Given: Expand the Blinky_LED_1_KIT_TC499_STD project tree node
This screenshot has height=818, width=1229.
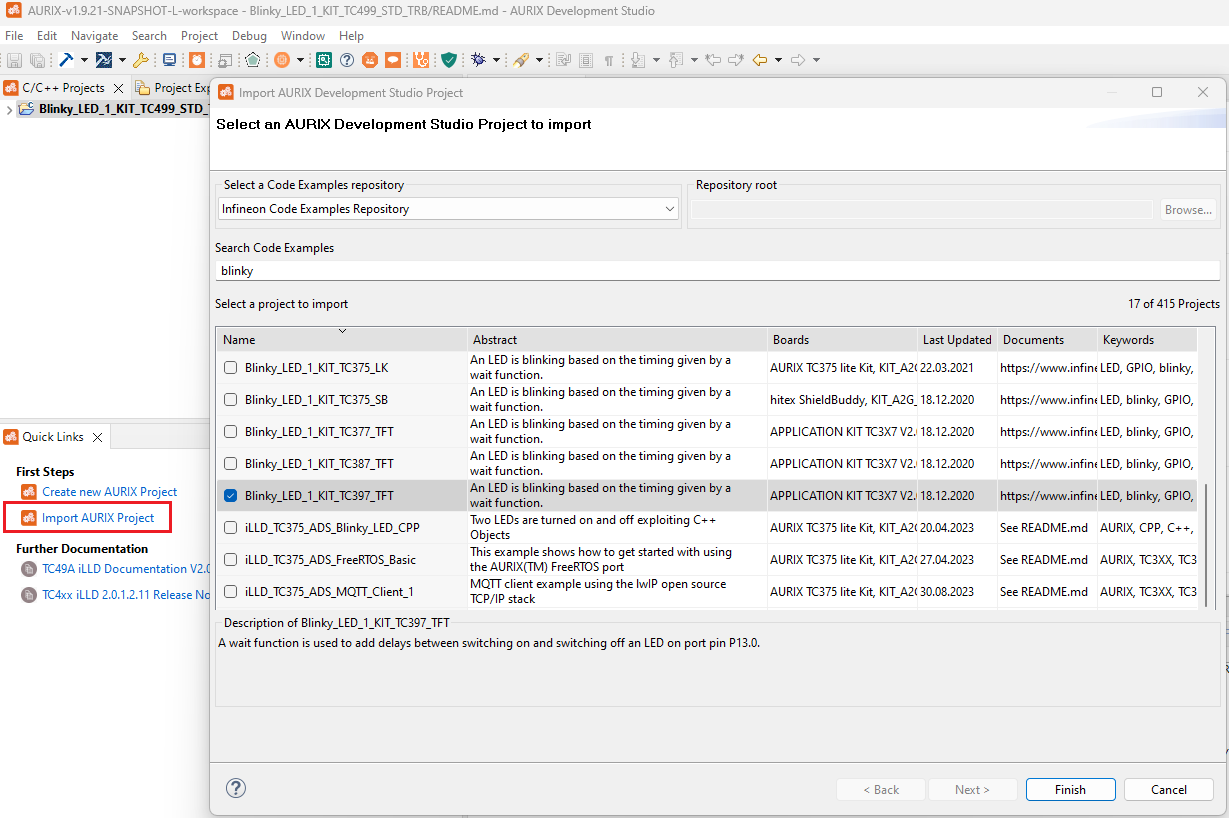Looking at the screenshot, I should click(9, 110).
